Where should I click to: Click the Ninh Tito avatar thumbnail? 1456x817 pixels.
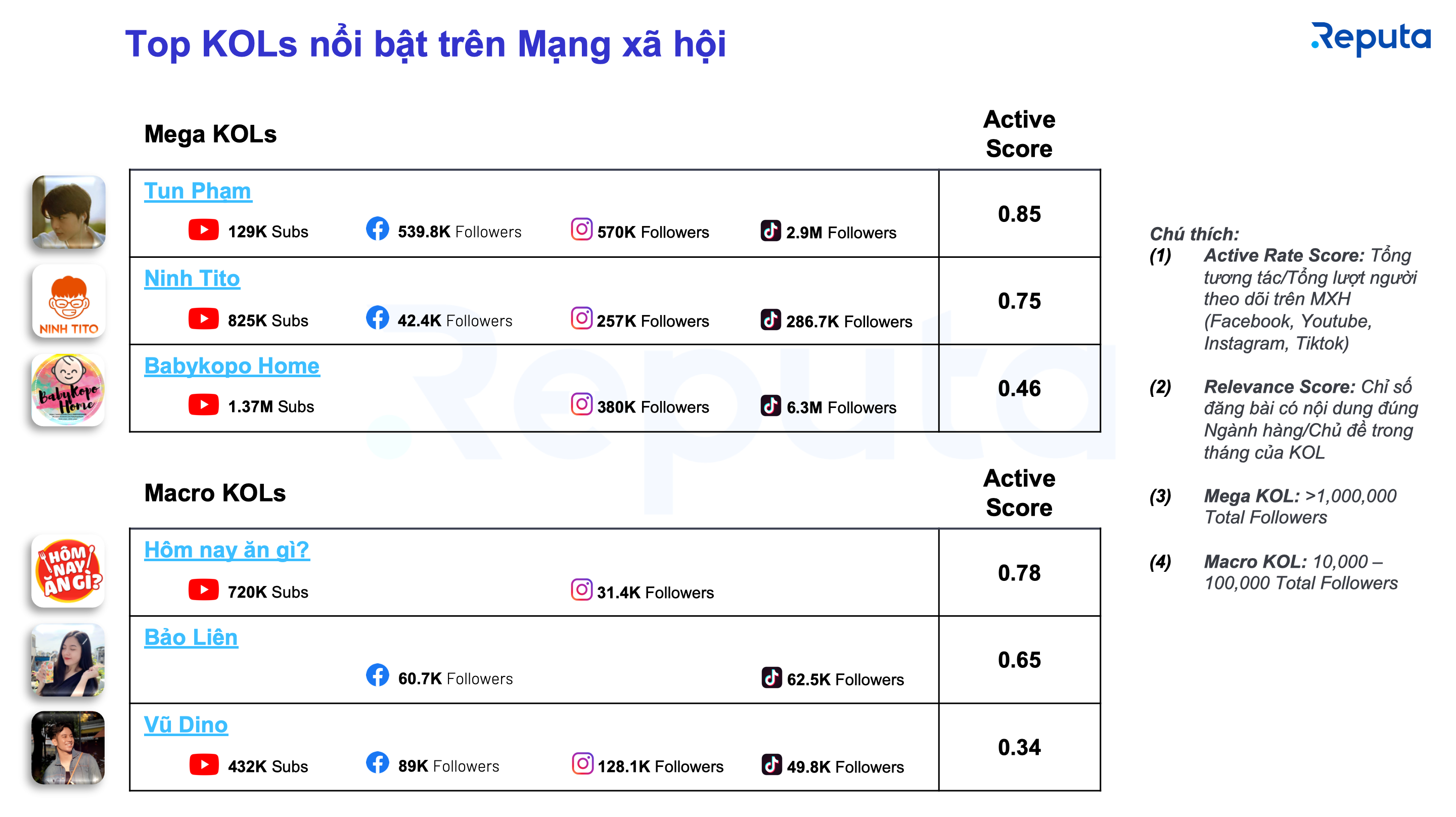[68, 302]
